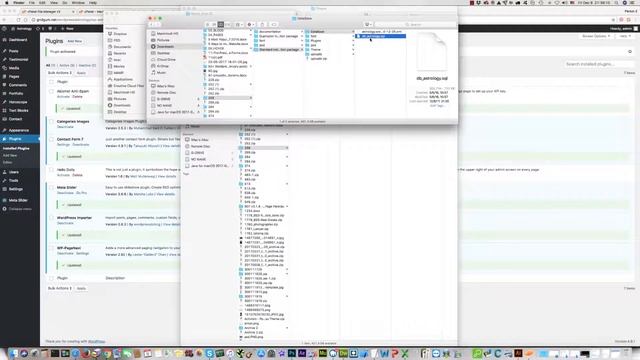Select AirDrop in front Finder sidebar
The height and width of the screenshot is (360, 640).
click(163, 66)
